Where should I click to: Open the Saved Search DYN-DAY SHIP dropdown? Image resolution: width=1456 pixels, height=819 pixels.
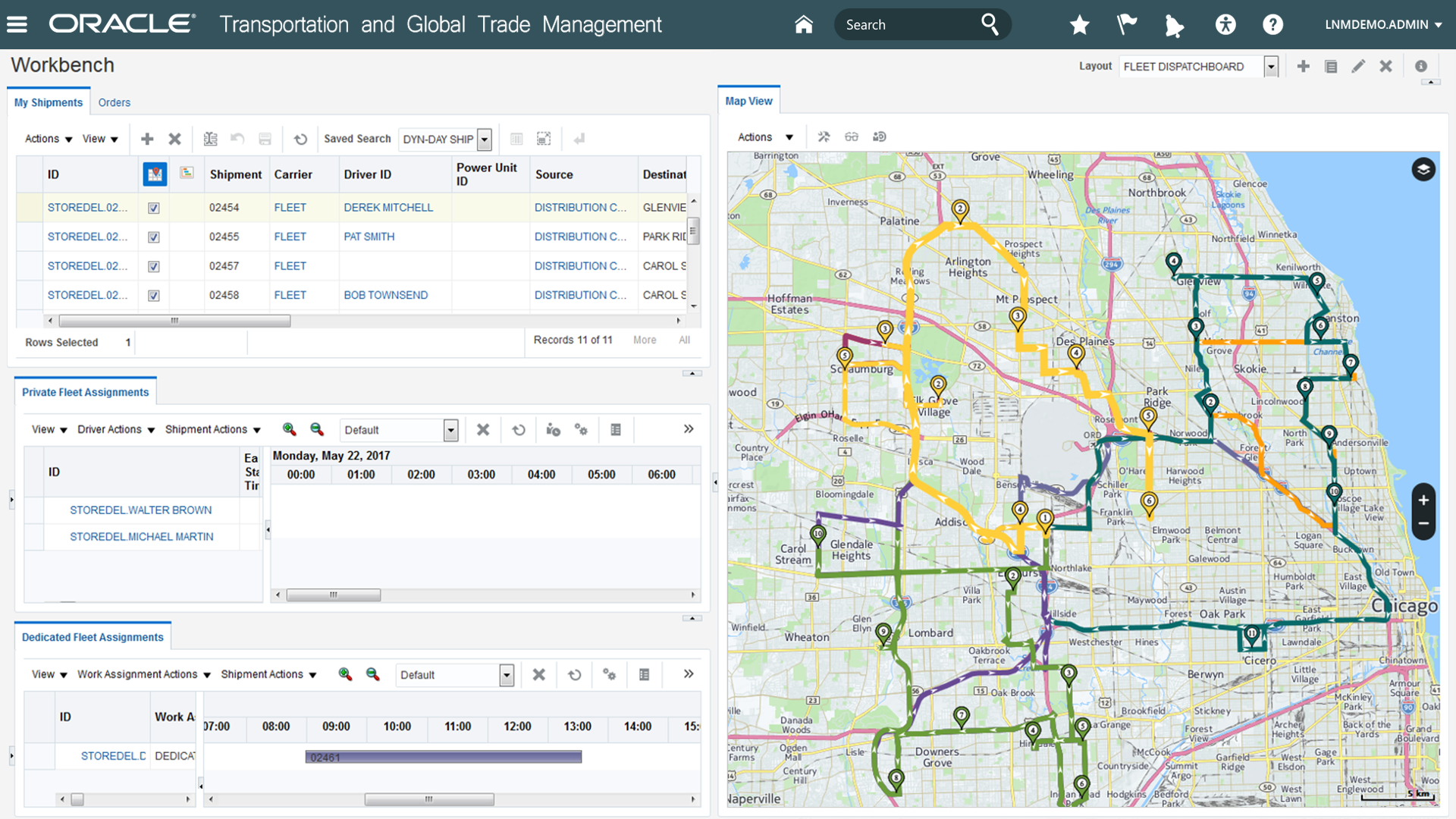pos(485,140)
